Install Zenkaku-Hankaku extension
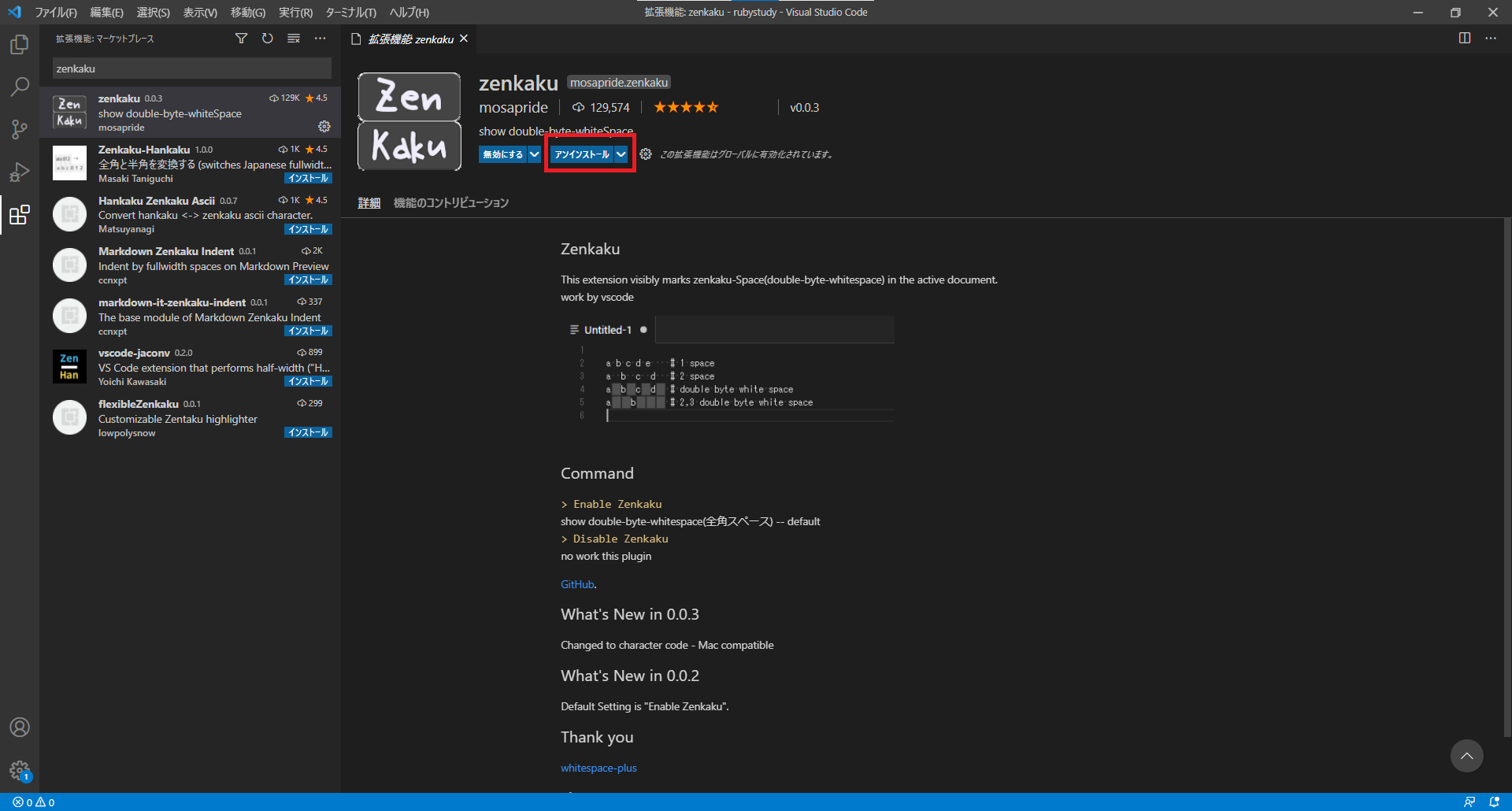The width and height of the screenshot is (1512, 811). click(308, 178)
